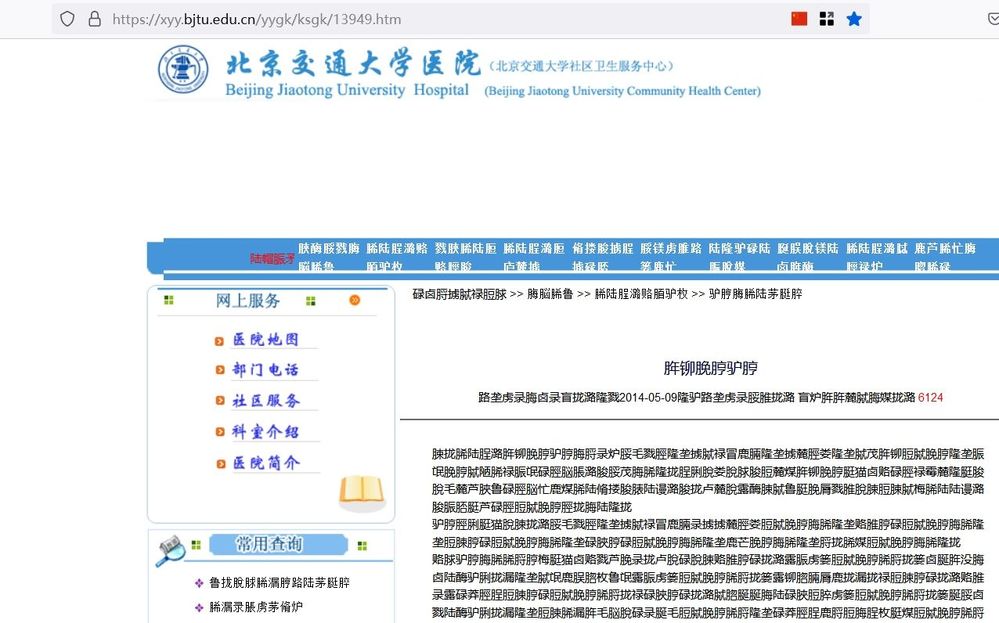
Task: Open 科室介绍 sidebar link
Action: click(265, 432)
